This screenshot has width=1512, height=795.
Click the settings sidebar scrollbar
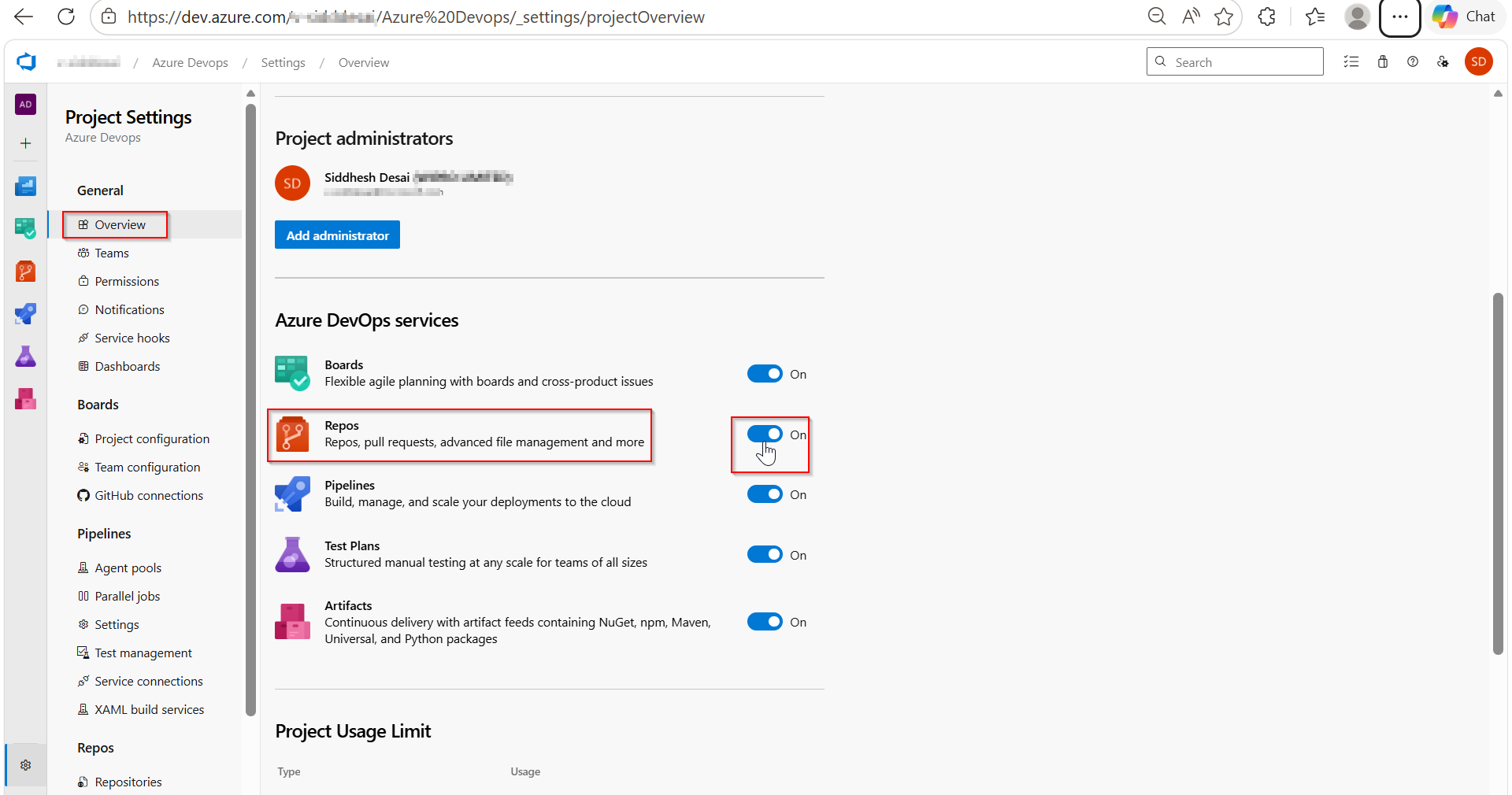250,409
